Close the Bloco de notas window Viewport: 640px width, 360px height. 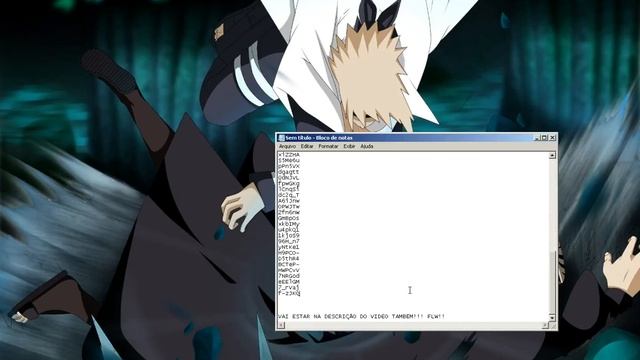tap(552, 138)
